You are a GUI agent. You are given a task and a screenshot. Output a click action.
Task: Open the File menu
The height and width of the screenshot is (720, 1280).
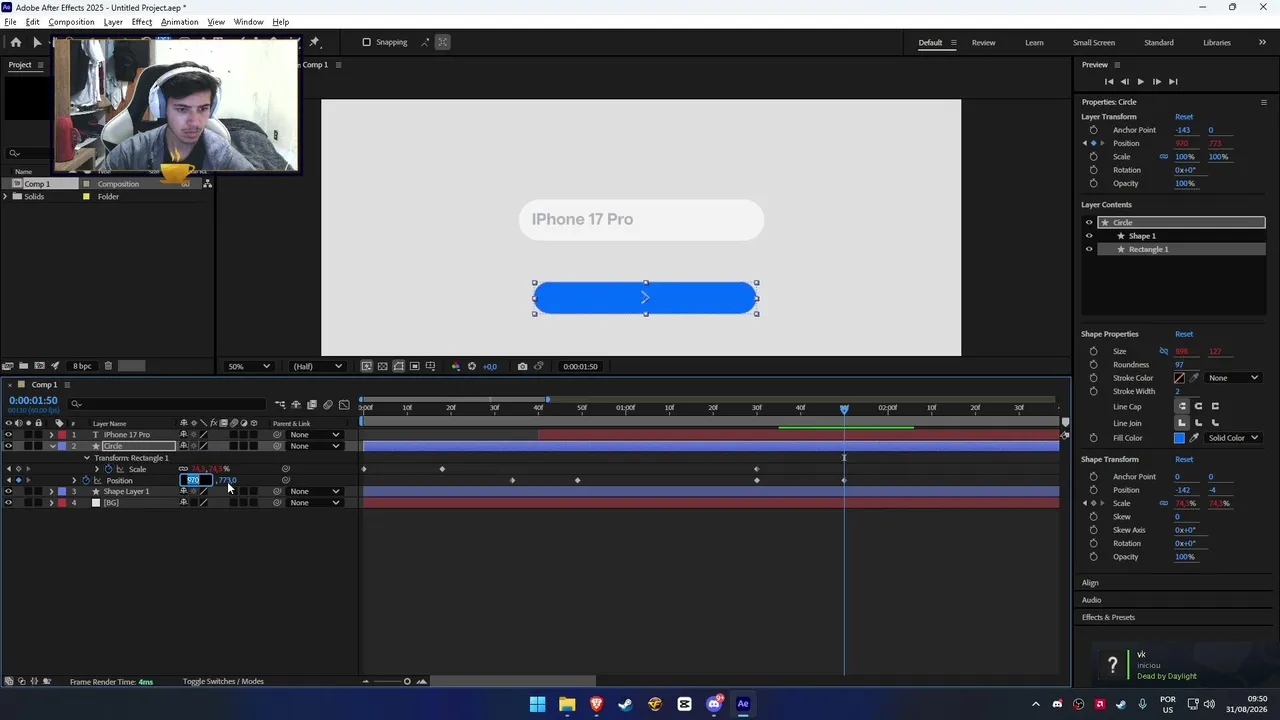(x=10, y=22)
